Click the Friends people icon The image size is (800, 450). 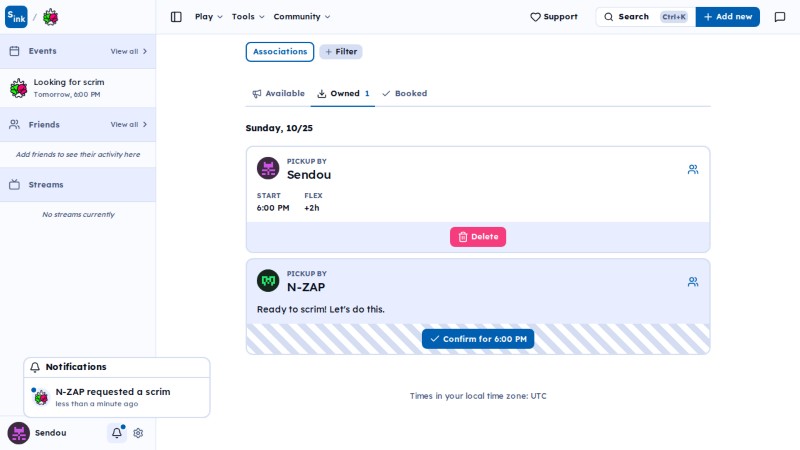click(14, 124)
